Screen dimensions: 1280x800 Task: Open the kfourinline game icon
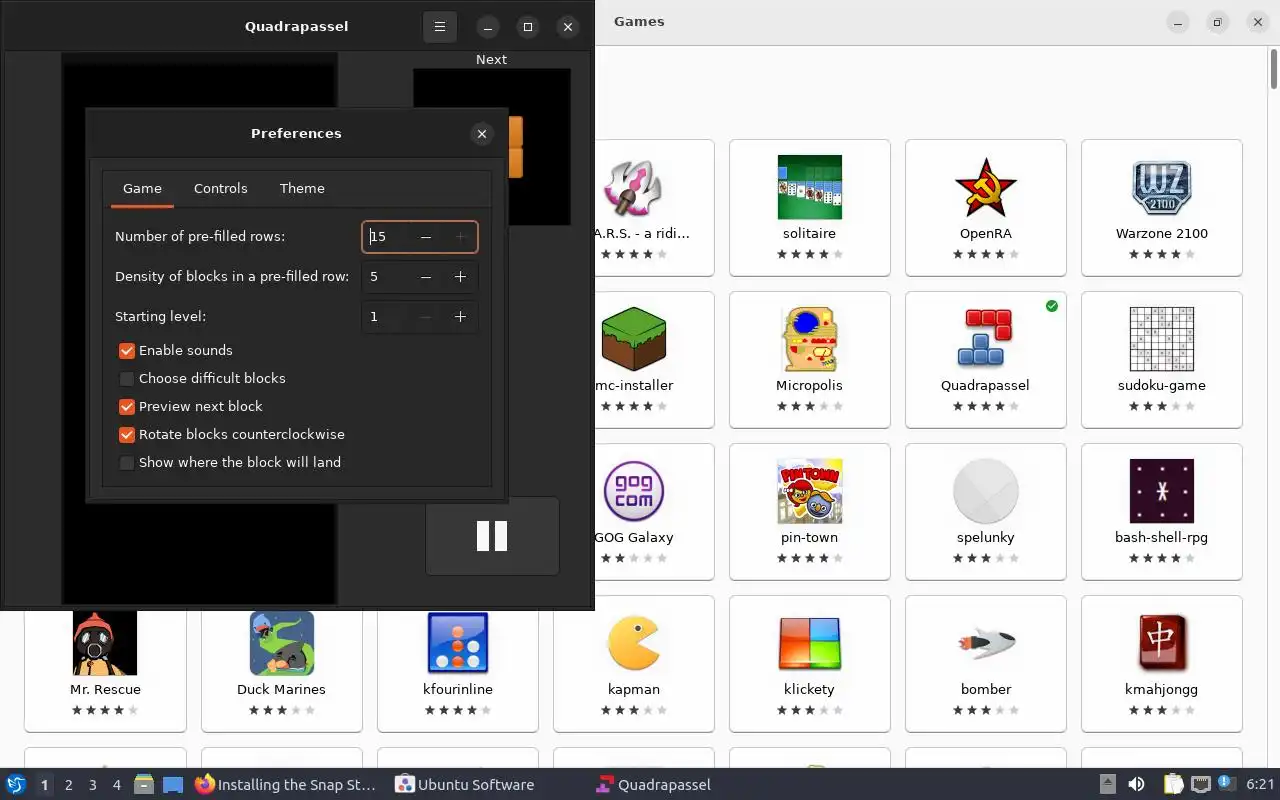pos(458,643)
